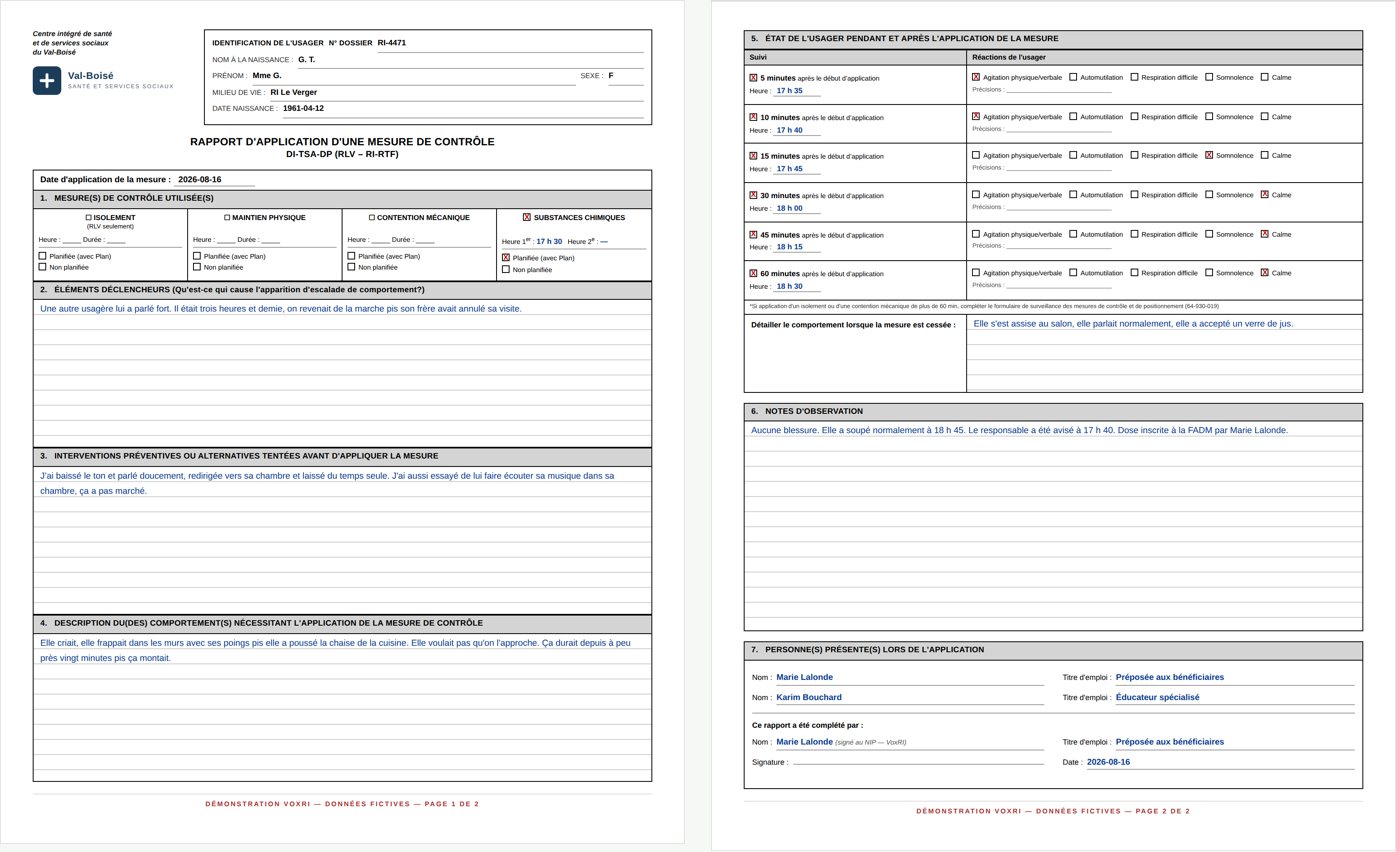Check the MAINTIEN PHYSIQUE measure checkbox
The height and width of the screenshot is (852, 1396).
(x=227, y=217)
